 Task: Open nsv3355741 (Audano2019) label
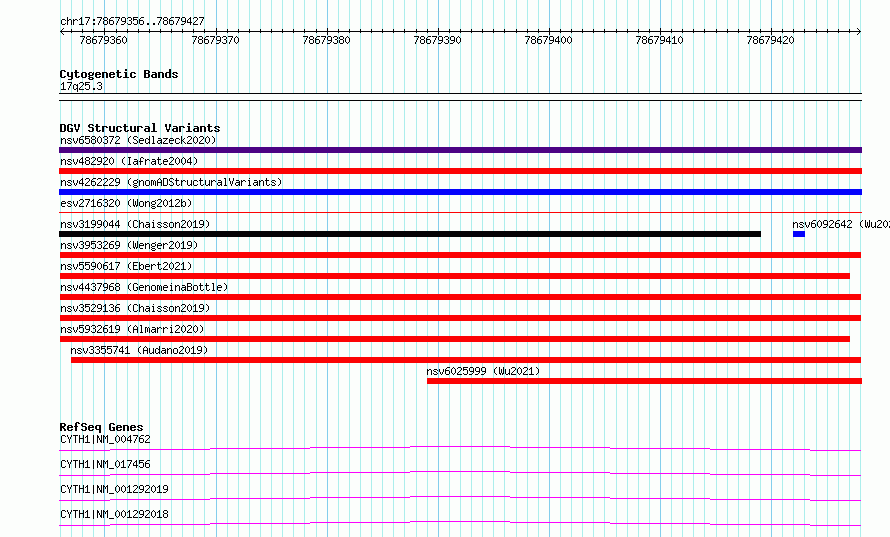tap(139, 350)
